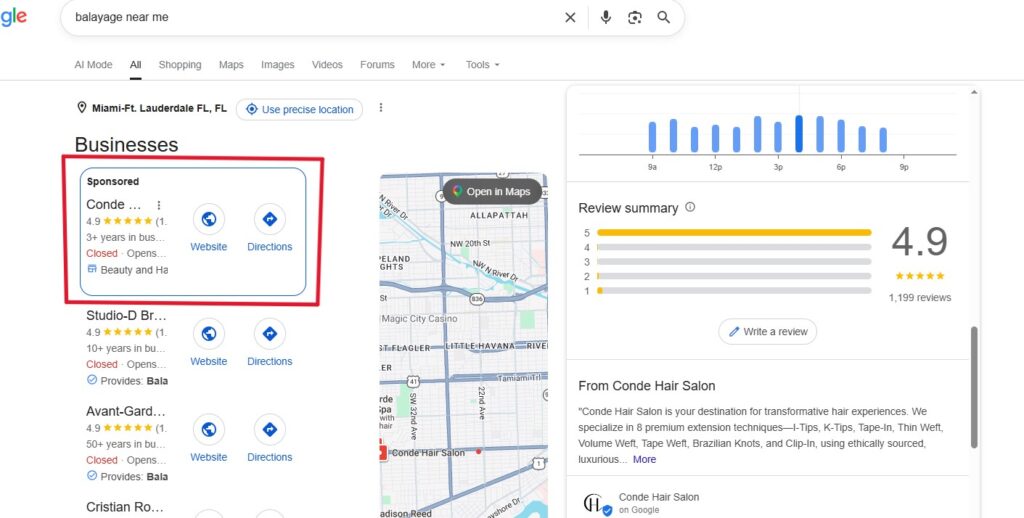Start voice search with microphone icon
Image resolution: width=1024 pixels, height=518 pixels.
[x=606, y=18]
